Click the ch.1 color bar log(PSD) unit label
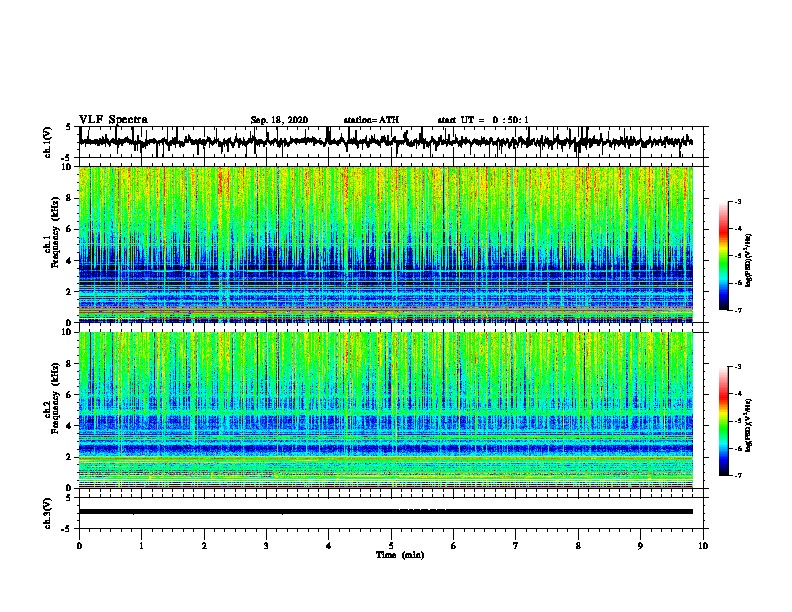The width and height of the screenshot is (792, 612). pyautogui.click(x=749, y=261)
